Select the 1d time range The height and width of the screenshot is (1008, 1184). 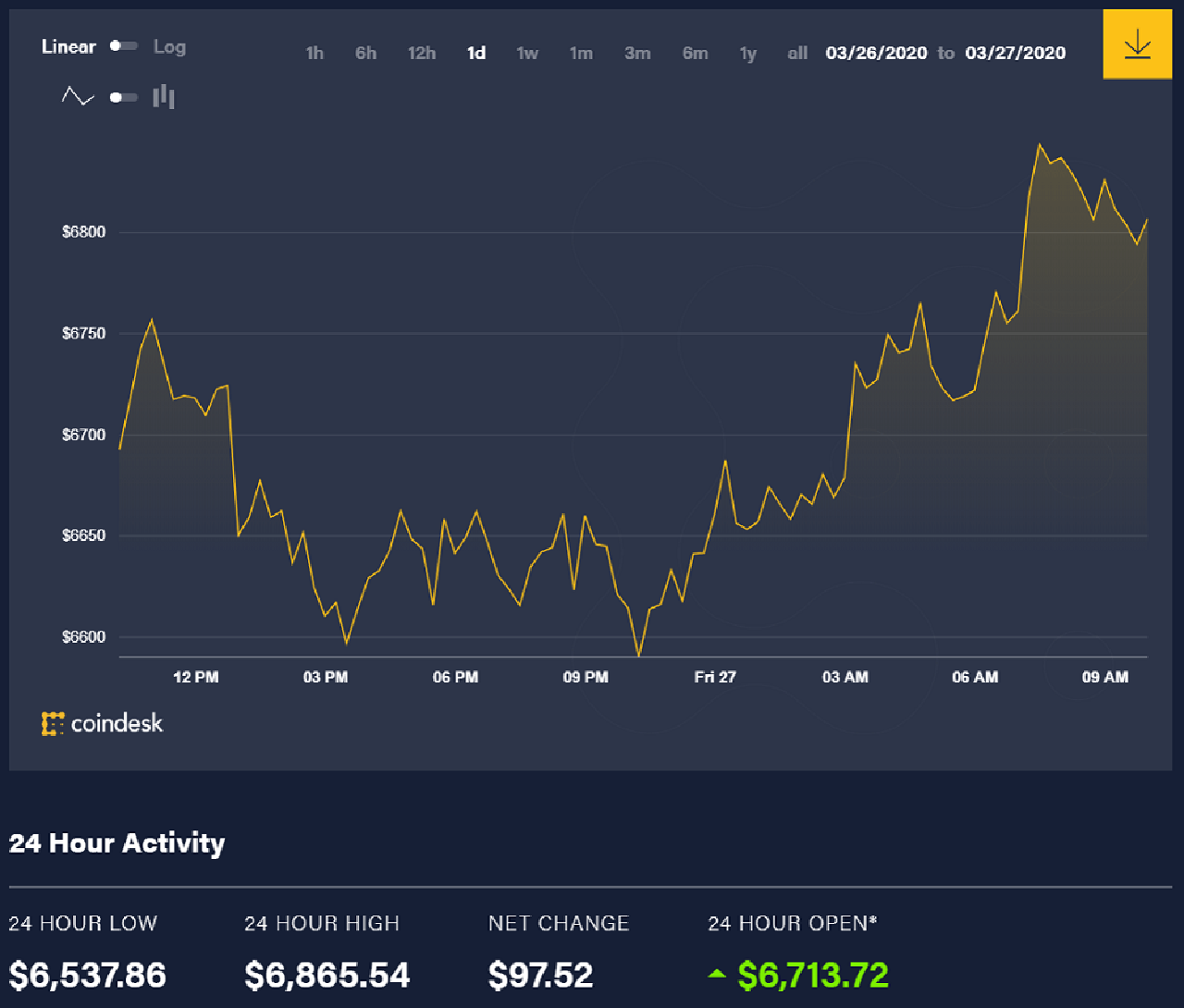(x=476, y=54)
